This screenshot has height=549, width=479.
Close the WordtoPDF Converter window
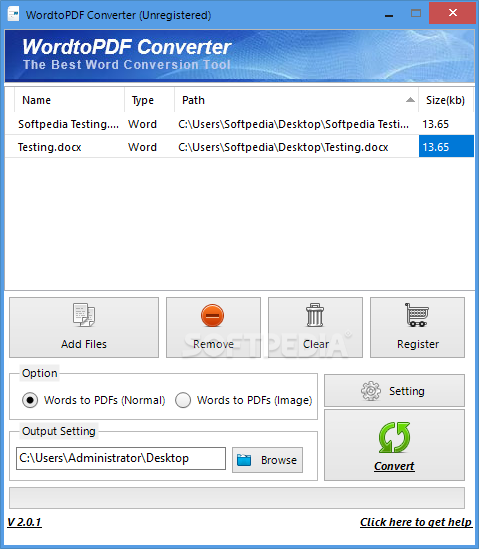click(453, 13)
